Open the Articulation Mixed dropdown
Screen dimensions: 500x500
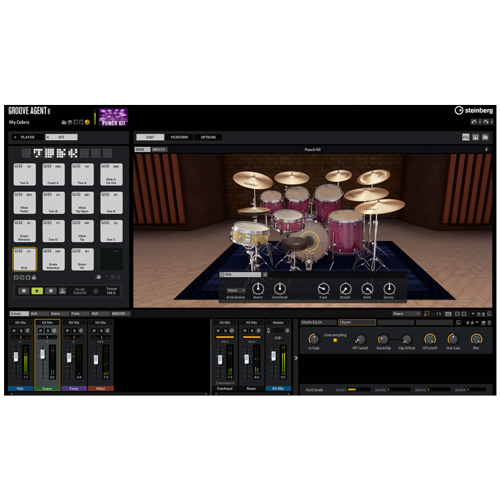(236, 290)
